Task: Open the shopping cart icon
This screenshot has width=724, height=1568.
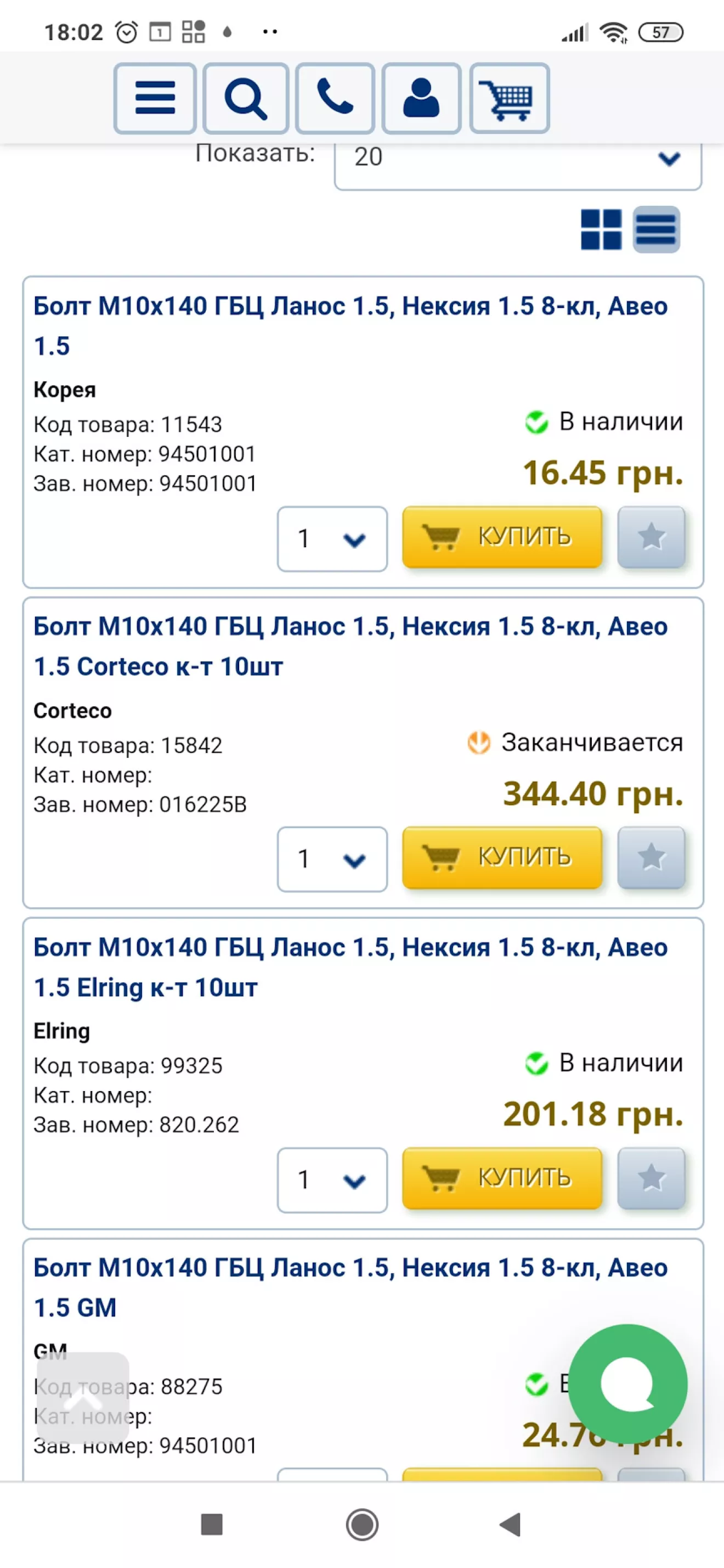Action: [510, 98]
